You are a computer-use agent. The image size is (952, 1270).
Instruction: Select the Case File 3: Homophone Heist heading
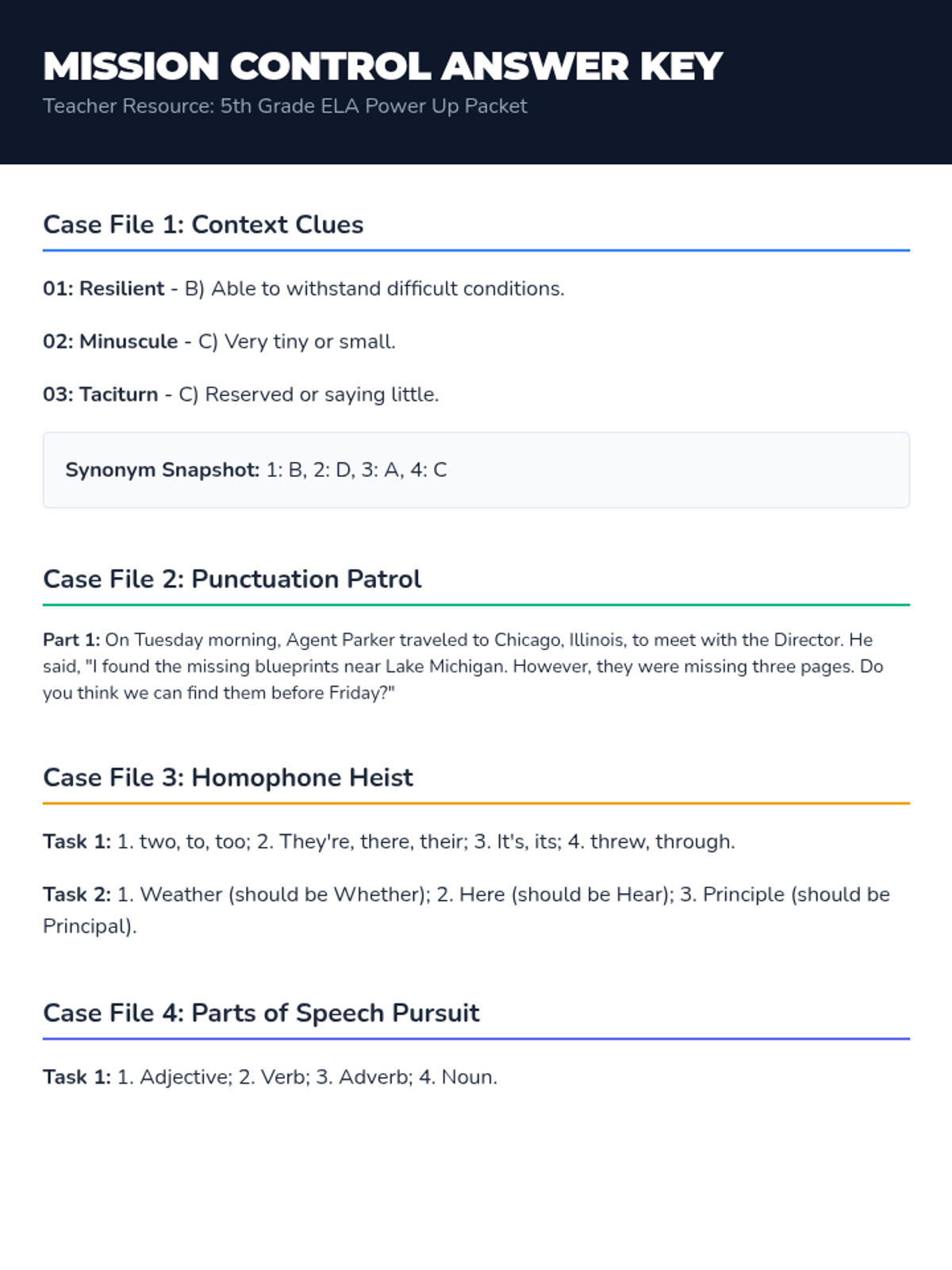[x=228, y=778]
